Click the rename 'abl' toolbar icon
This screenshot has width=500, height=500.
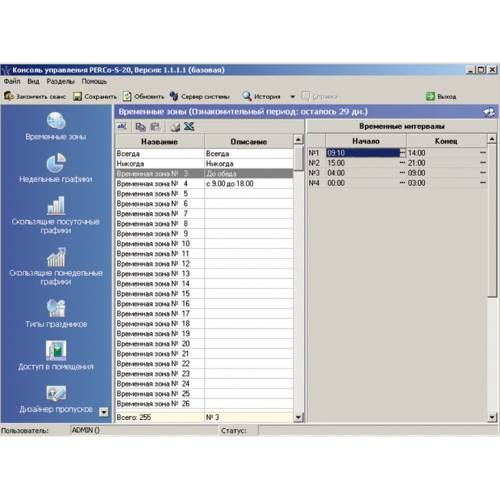122,126
